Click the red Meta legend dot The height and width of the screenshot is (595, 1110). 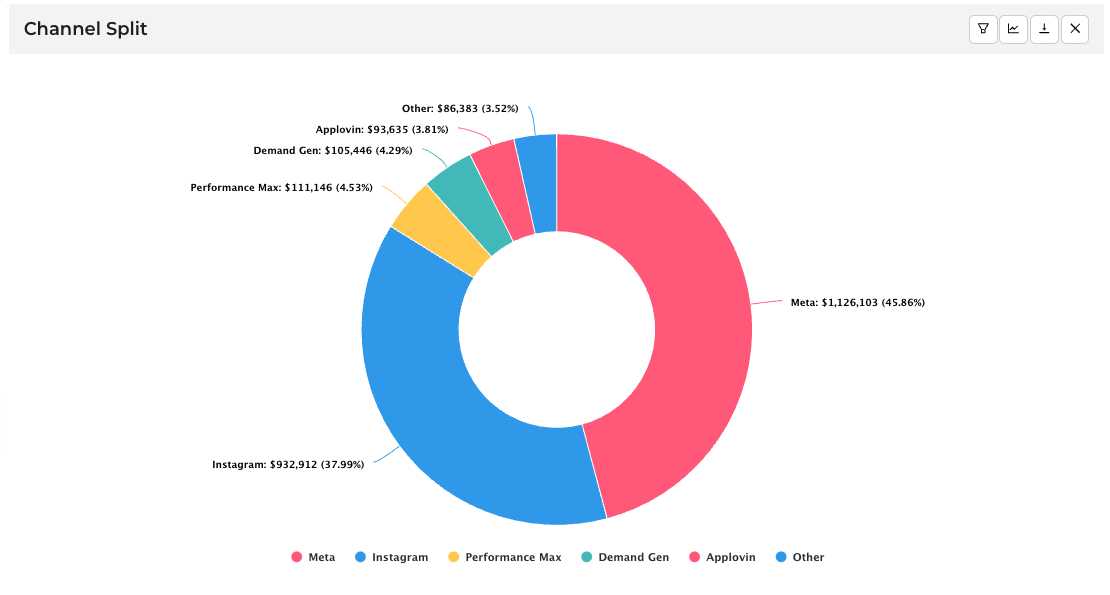295,557
